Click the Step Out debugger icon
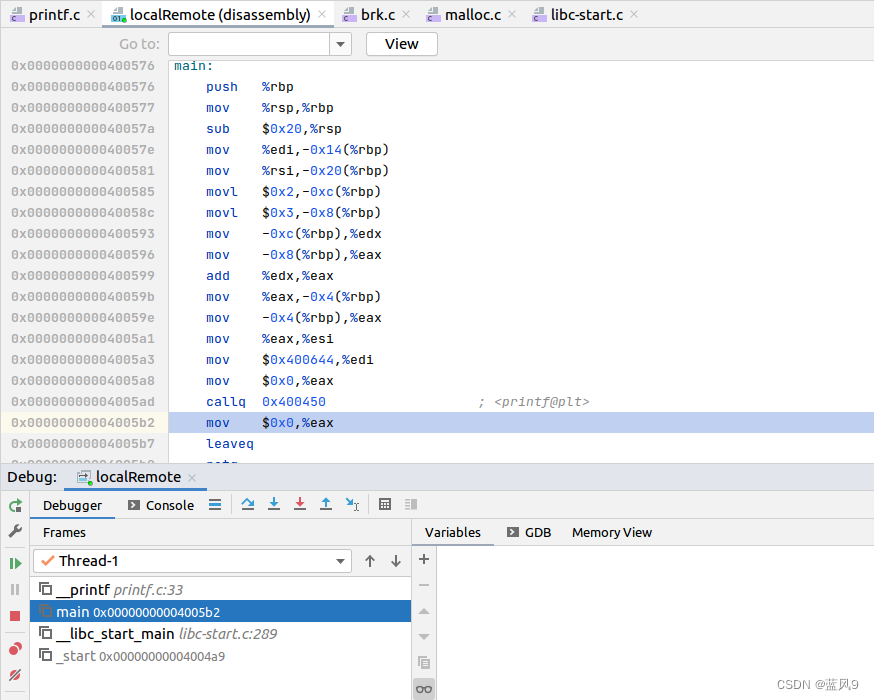 pos(326,504)
